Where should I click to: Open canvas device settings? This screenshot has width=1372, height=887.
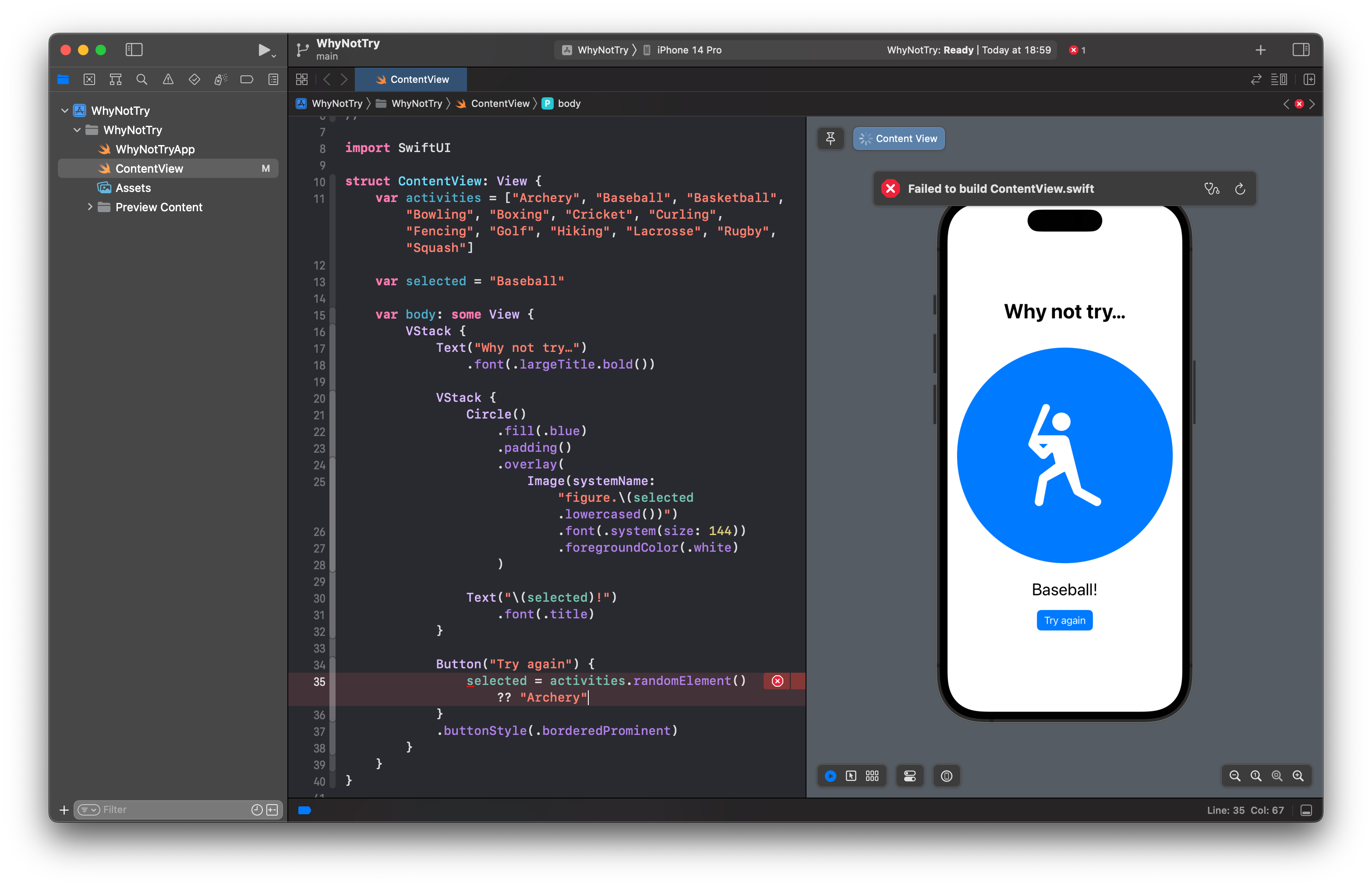coord(910,776)
